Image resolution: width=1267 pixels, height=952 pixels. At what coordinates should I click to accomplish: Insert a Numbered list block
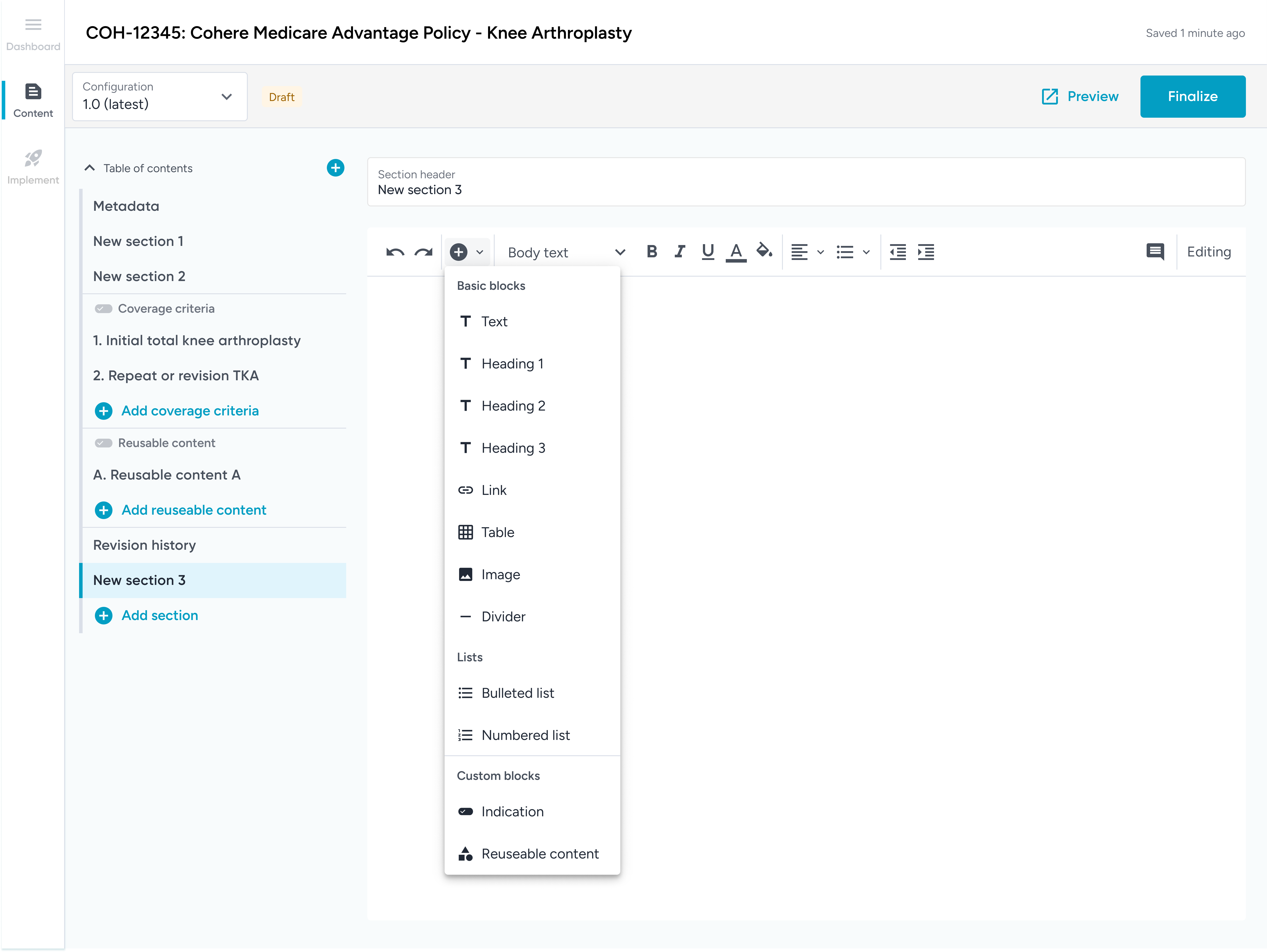tap(532, 735)
